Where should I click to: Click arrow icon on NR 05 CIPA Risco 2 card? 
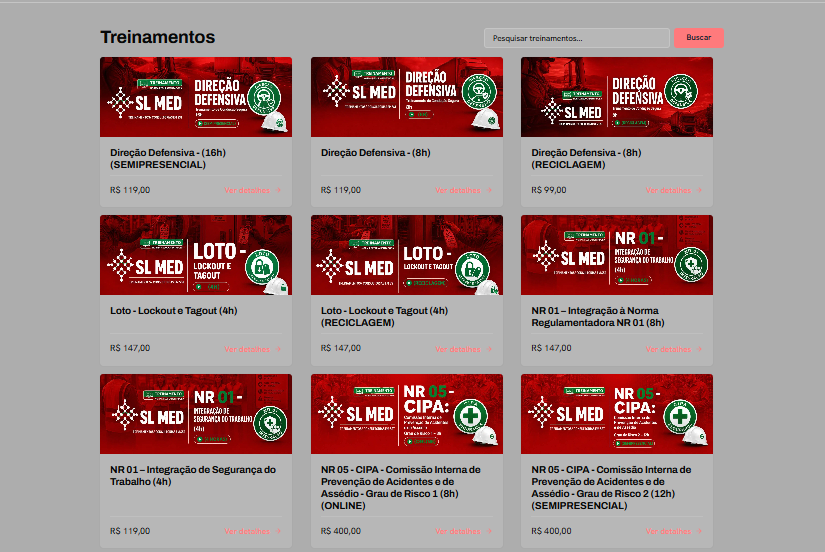click(699, 531)
